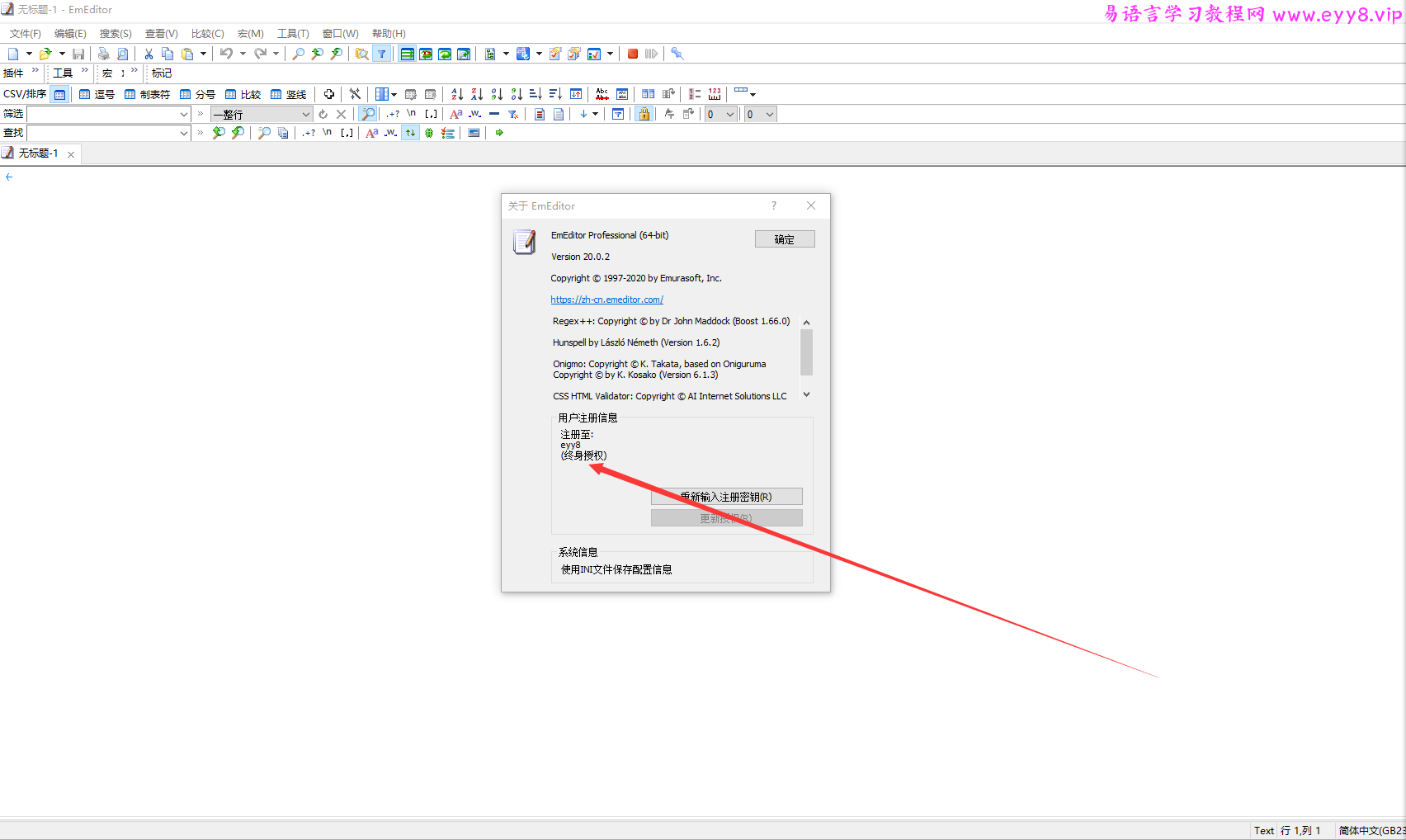Click the spell check Abc icon
The image size is (1406, 840).
coord(602,94)
